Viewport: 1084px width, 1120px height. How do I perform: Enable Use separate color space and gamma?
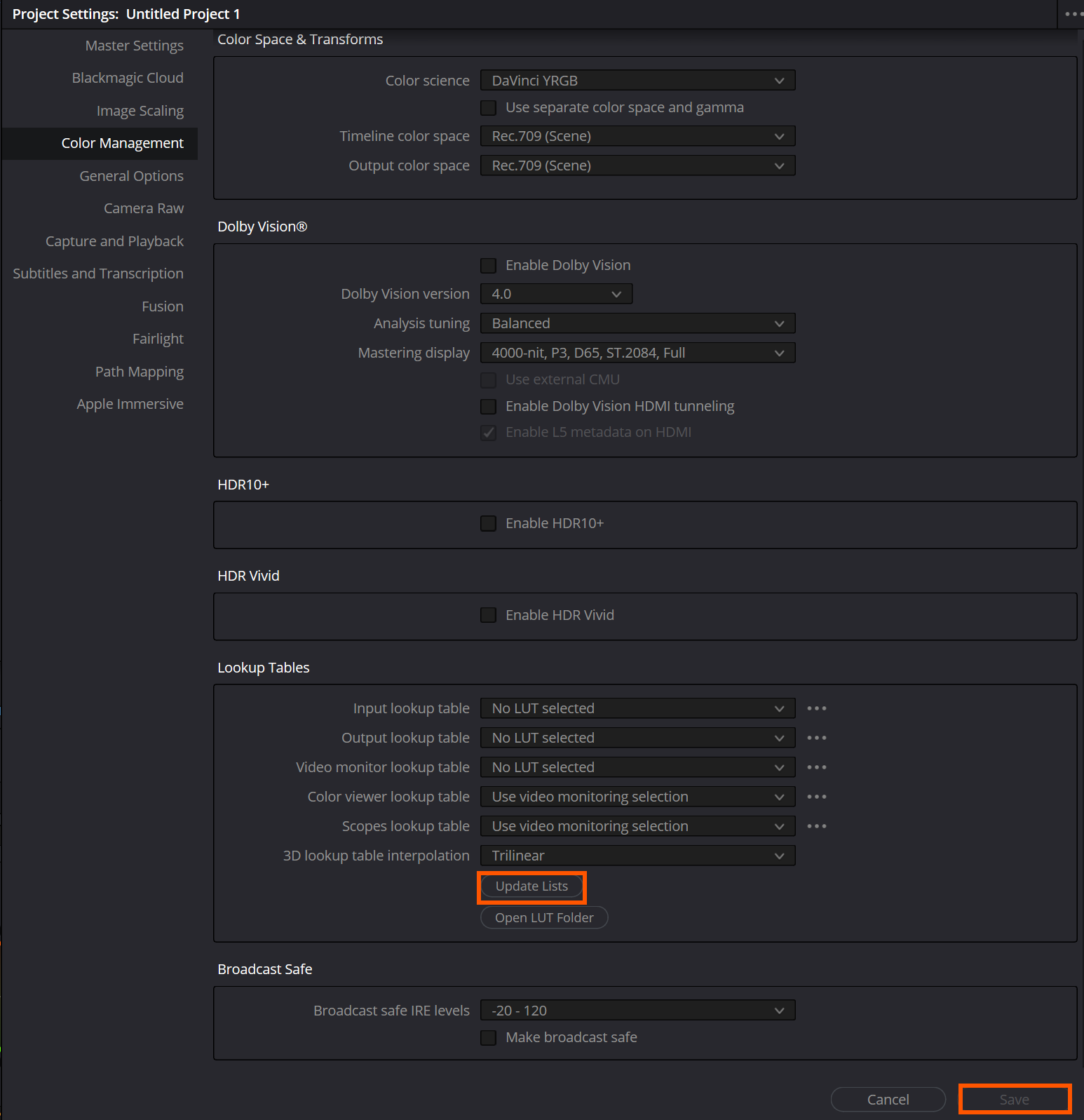(x=488, y=108)
